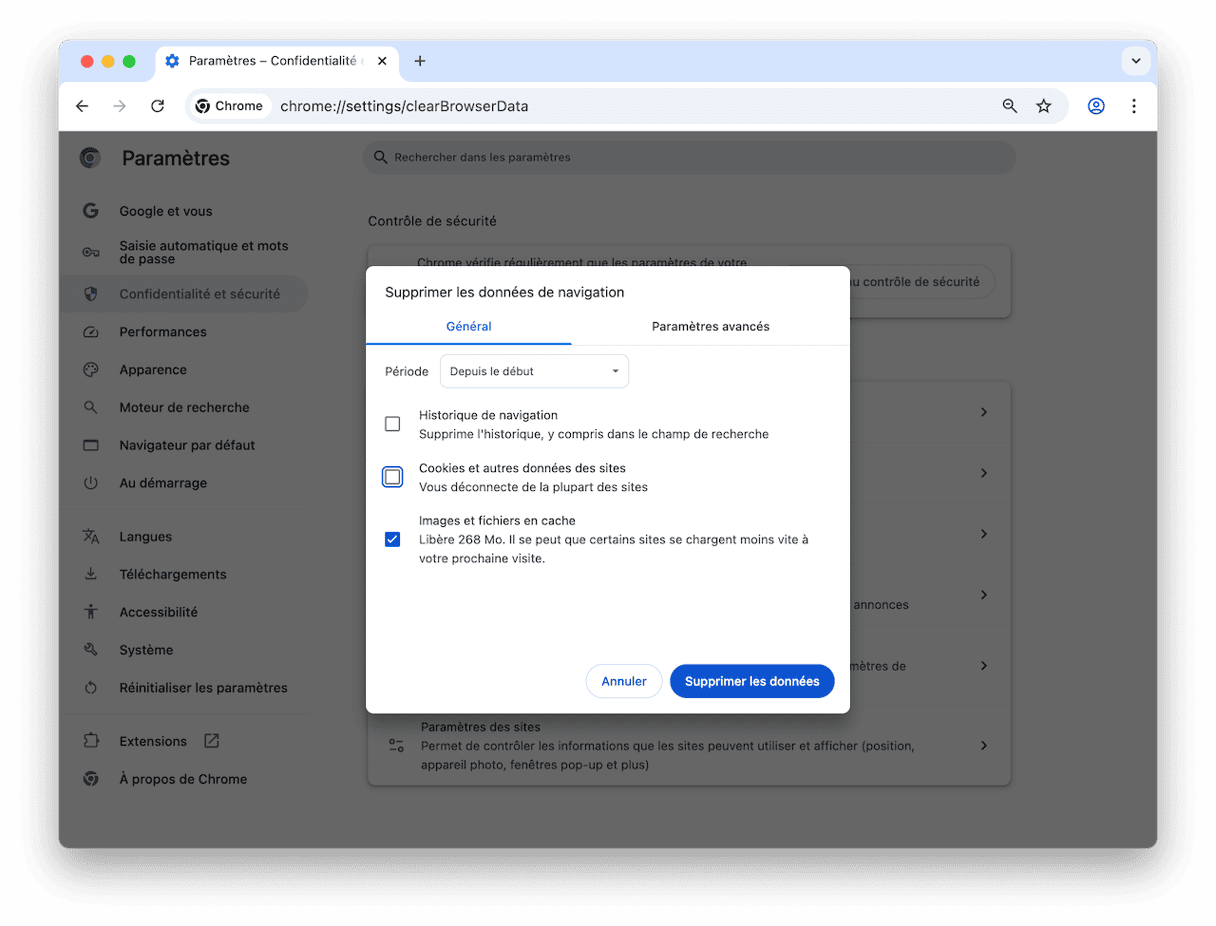Enable Cookies et autres données des sites

click(x=393, y=477)
